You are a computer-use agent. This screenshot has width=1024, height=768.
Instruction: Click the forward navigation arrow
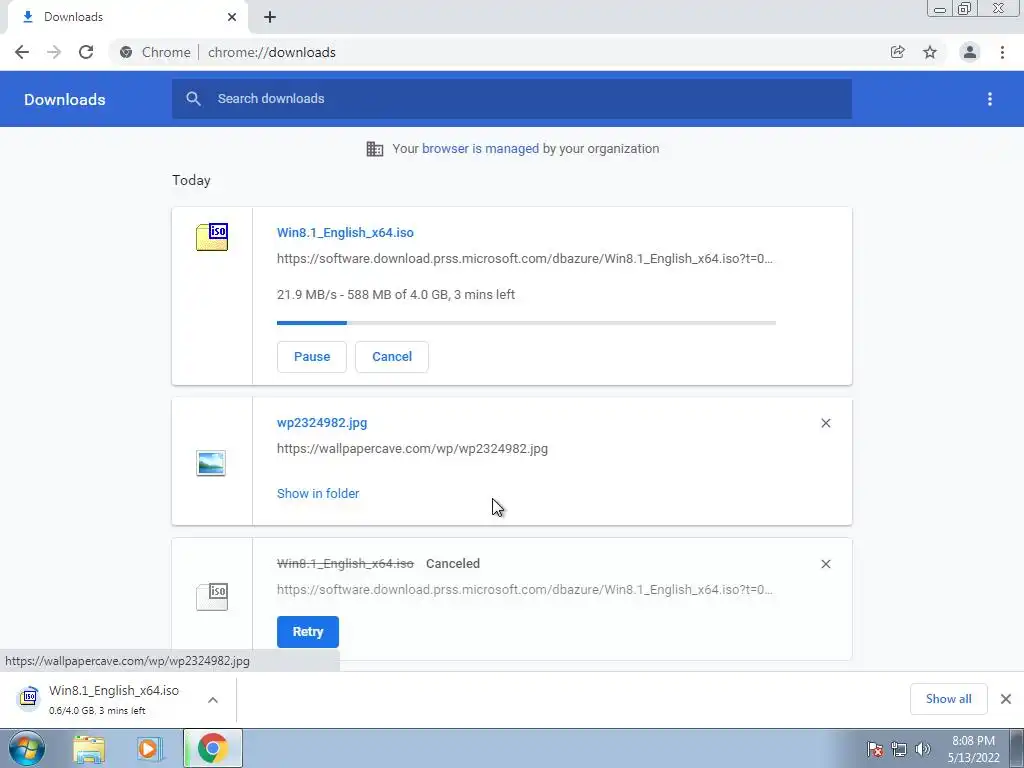pyautogui.click(x=54, y=52)
